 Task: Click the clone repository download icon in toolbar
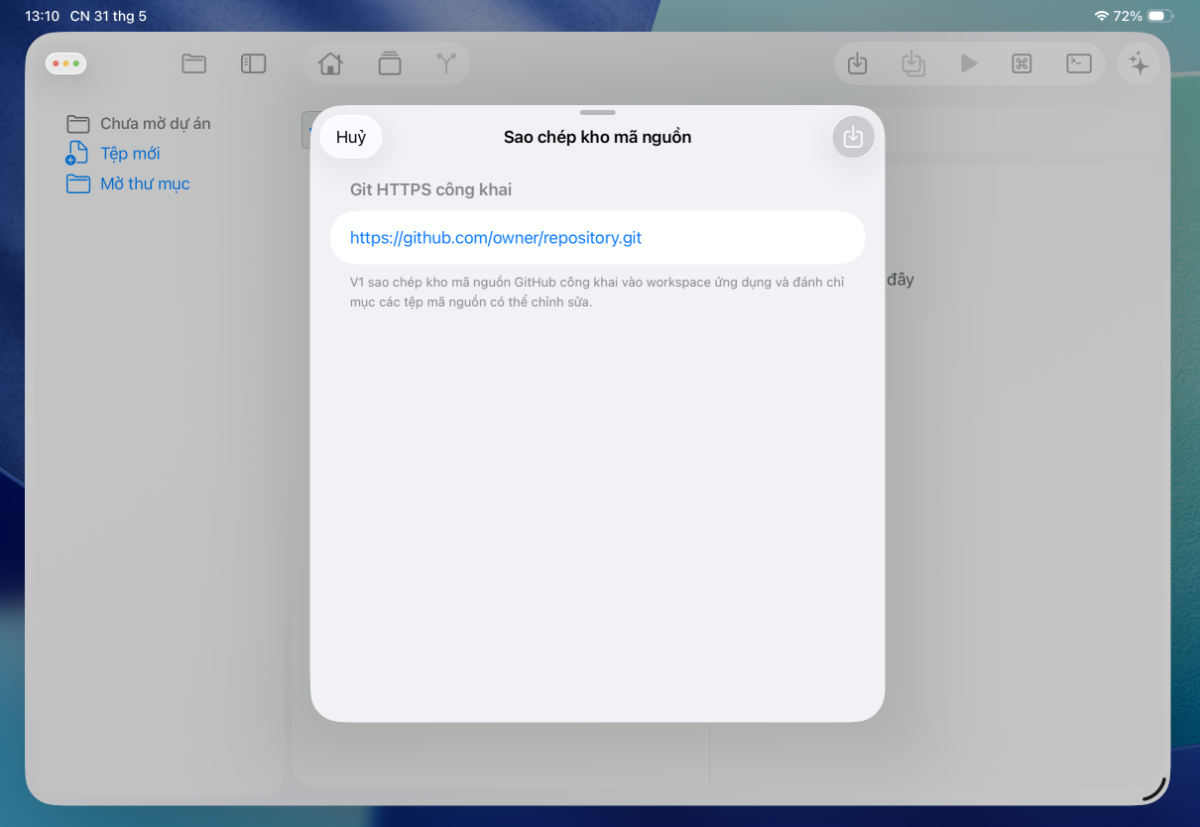857,64
